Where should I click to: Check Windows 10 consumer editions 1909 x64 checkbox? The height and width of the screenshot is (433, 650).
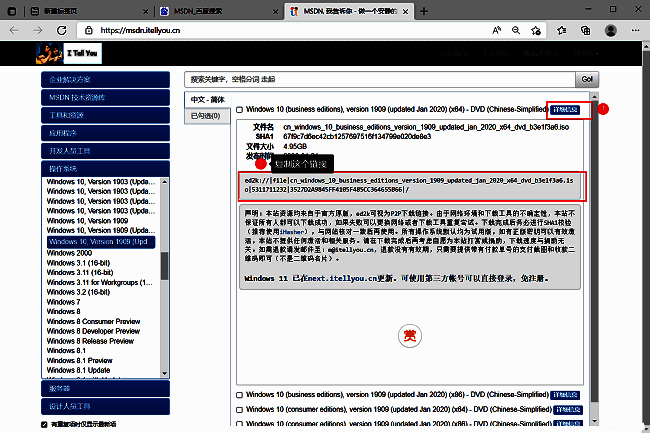239,410
